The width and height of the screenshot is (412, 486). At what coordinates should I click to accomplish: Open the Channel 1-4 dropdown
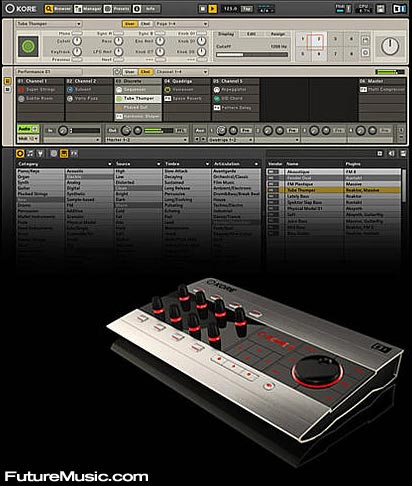(181, 72)
